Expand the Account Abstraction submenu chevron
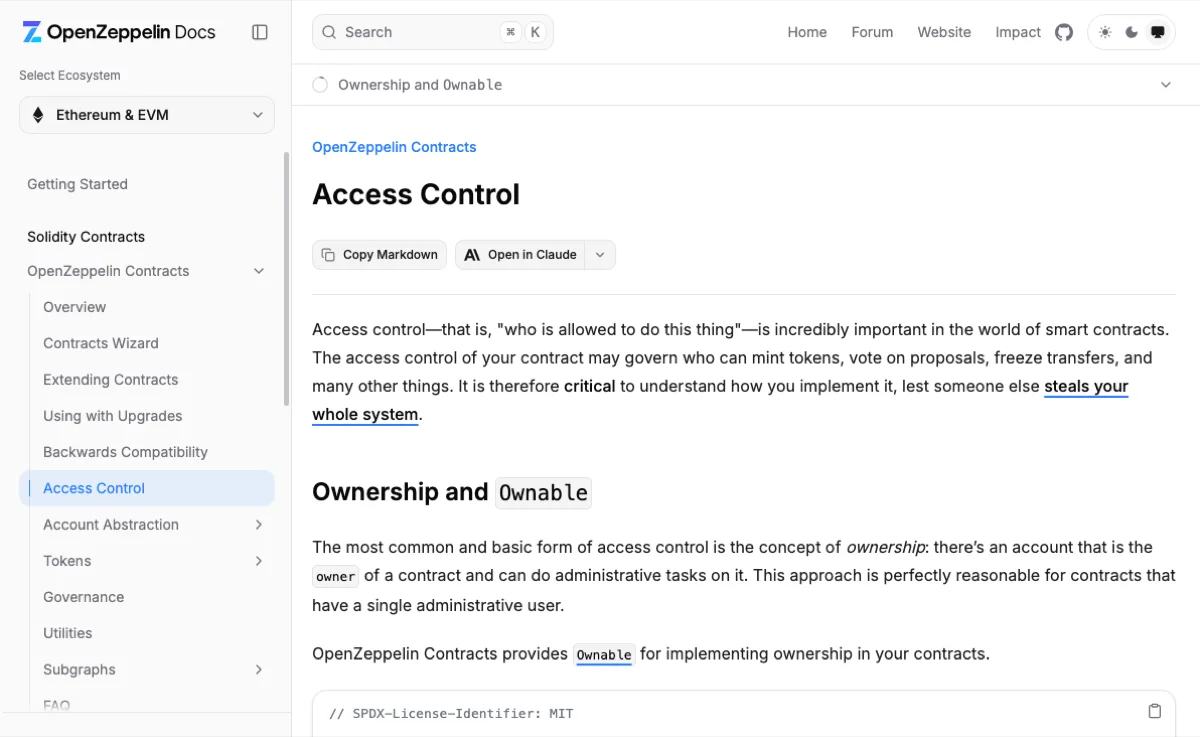The image size is (1200, 737). [259, 525]
